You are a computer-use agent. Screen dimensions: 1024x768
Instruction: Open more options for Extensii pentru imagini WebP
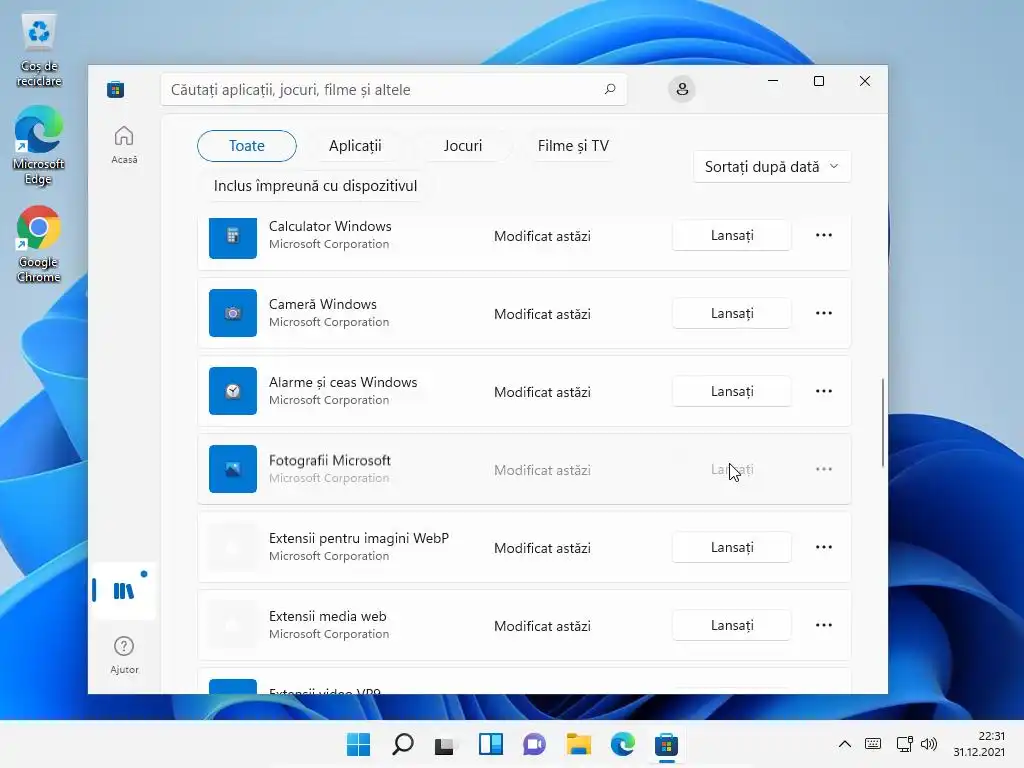824,547
